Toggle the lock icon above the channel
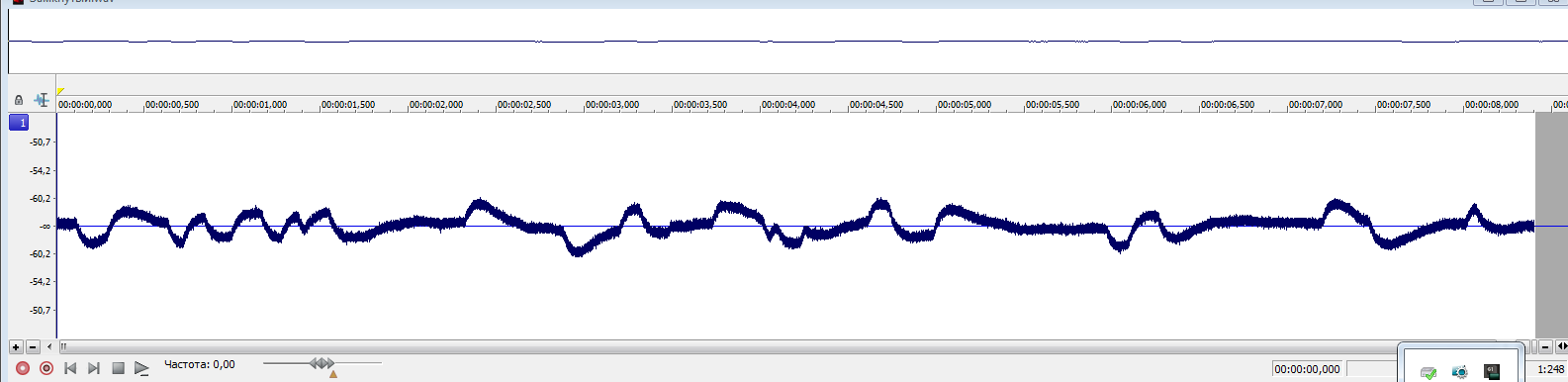The width and height of the screenshot is (1568, 382). coord(19,100)
